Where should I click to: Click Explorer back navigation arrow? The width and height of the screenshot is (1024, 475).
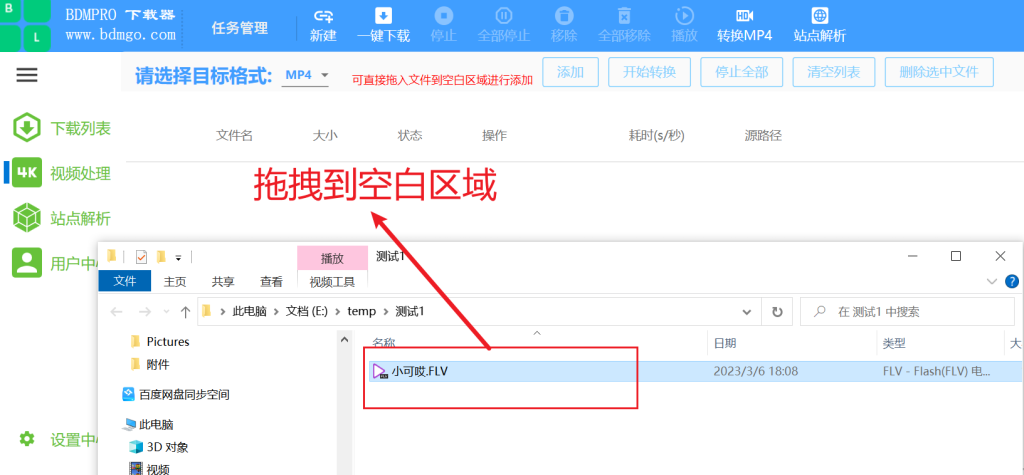pos(117,312)
